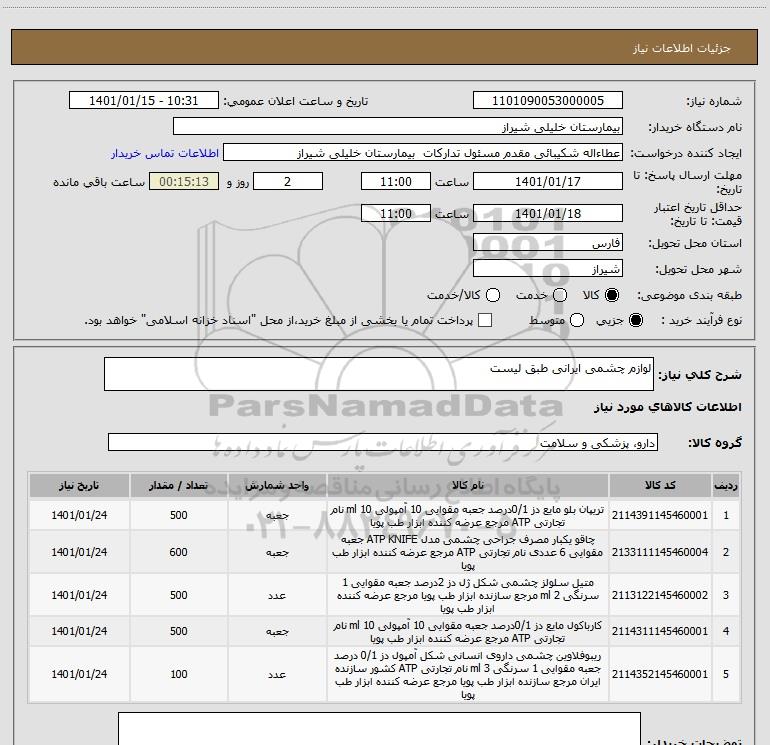Screen dimensions: 770x745
Task: Click the general description لوازم چشمی ایرانی text area
Action: click(x=379, y=374)
